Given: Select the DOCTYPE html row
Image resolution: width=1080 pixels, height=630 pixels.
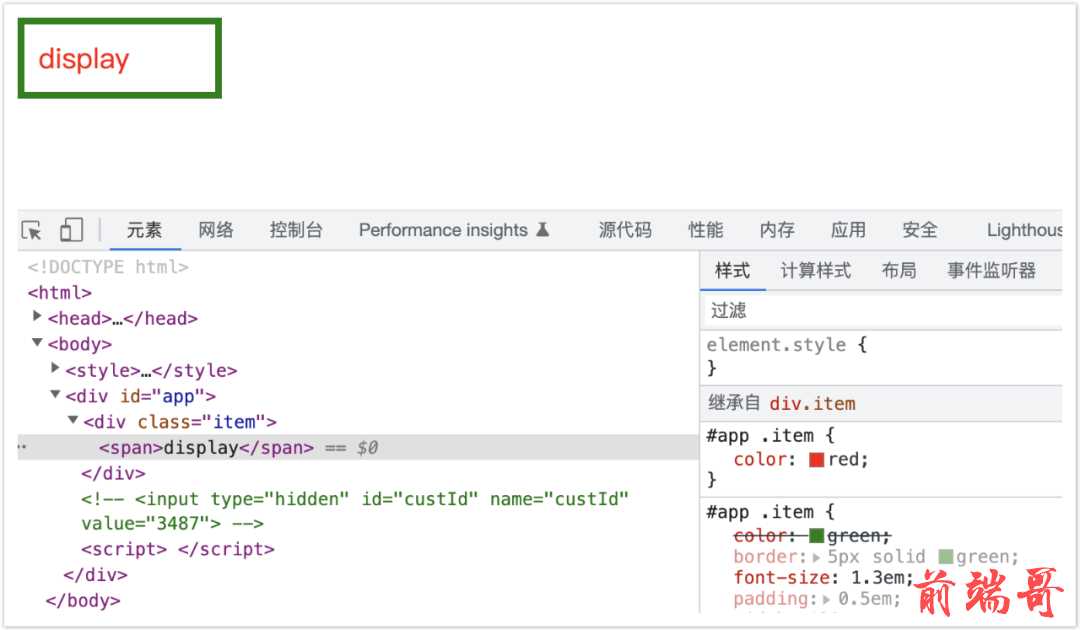Looking at the screenshot, I should tap(108, 267).
